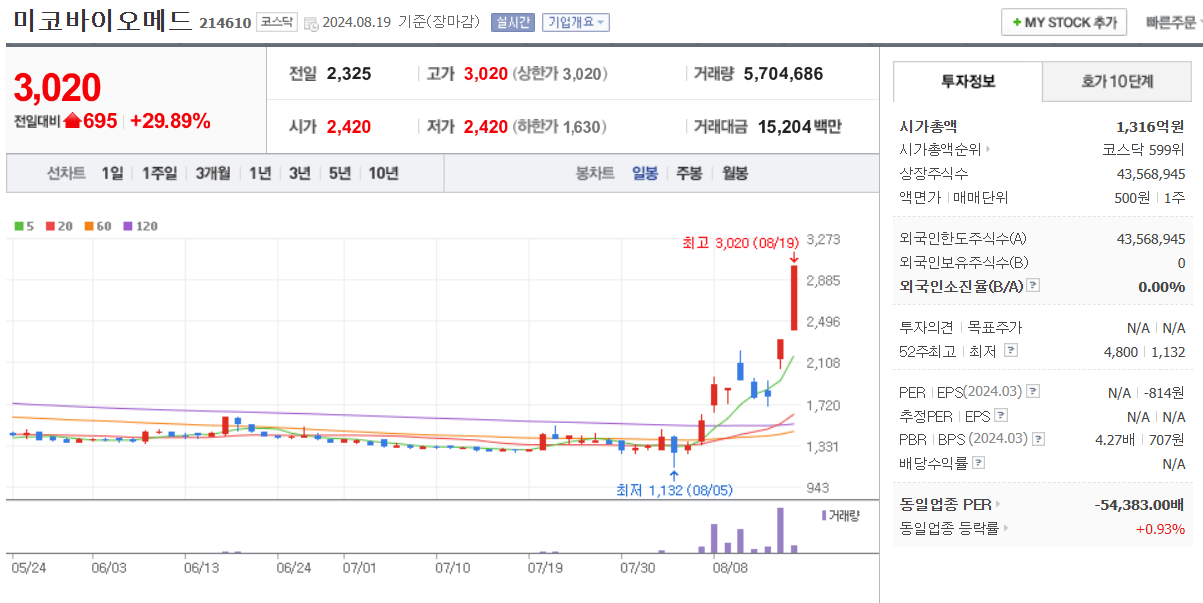Click red 20-day moving average legend swatch

tap(49, 226)
